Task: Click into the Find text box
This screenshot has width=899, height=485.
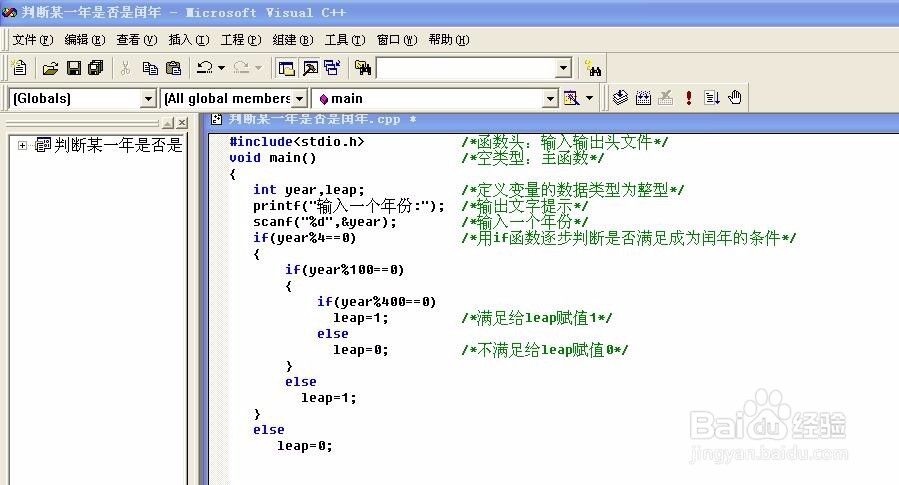Action: click(467, 68)
